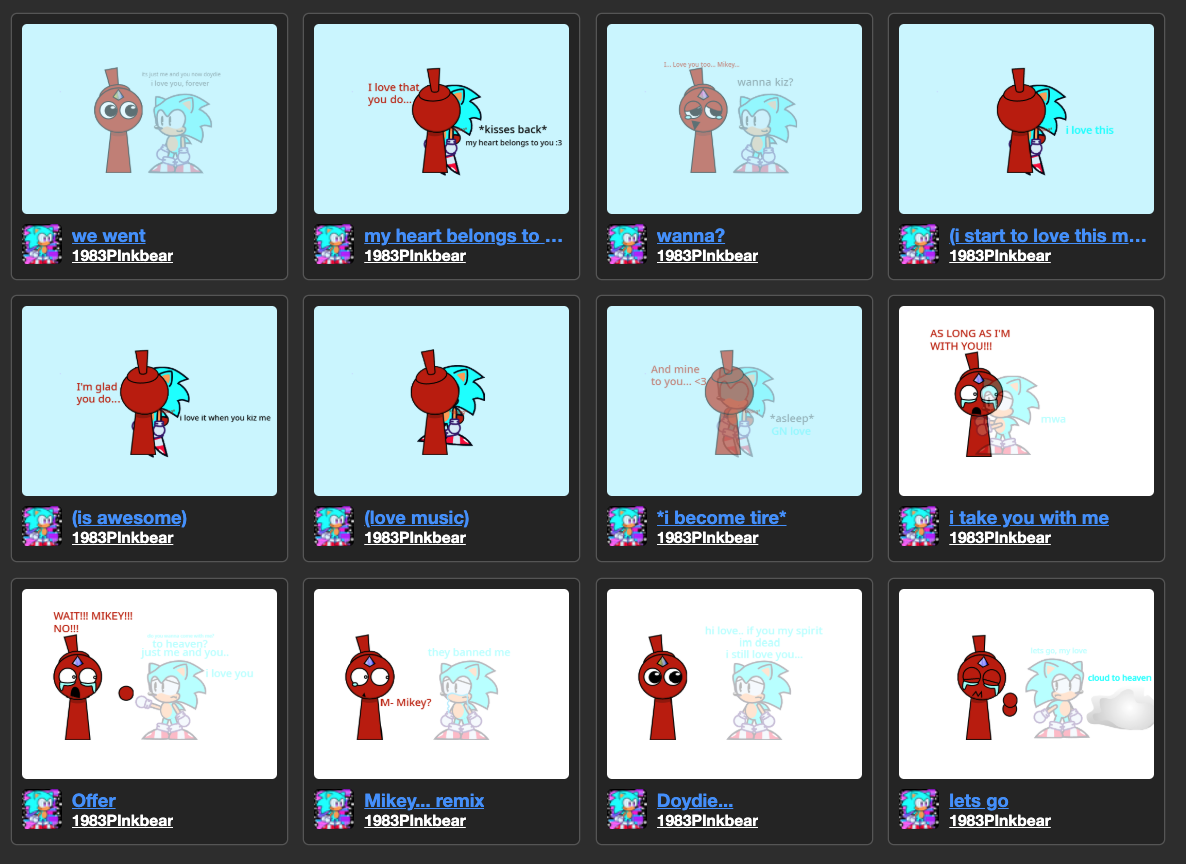The width and height of the screenshot is (1186, 864).
Task: Open 1983PInkbear profile under 'Doydie...'
Action: coord(707,821)
